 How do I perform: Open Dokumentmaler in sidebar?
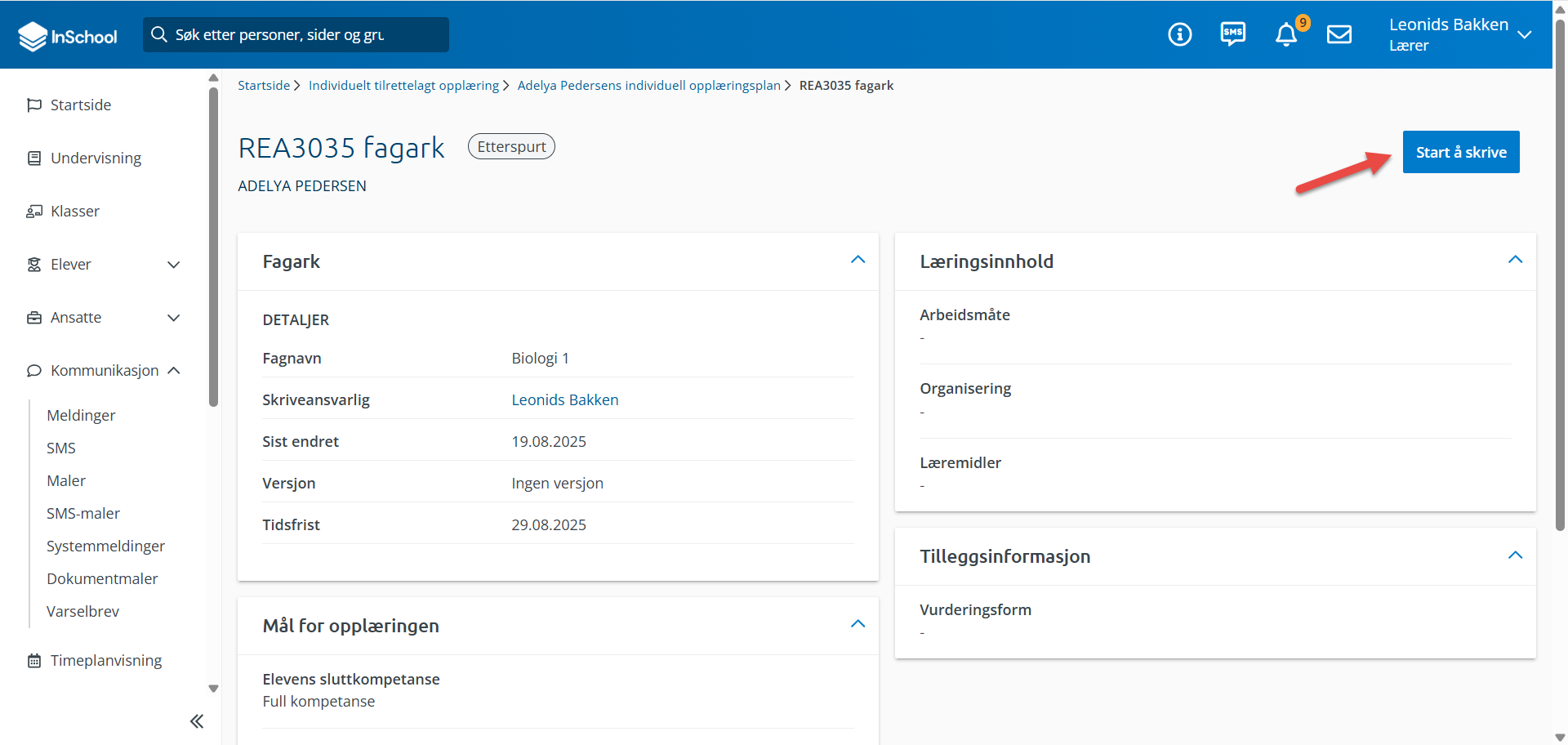coord(102,578)
